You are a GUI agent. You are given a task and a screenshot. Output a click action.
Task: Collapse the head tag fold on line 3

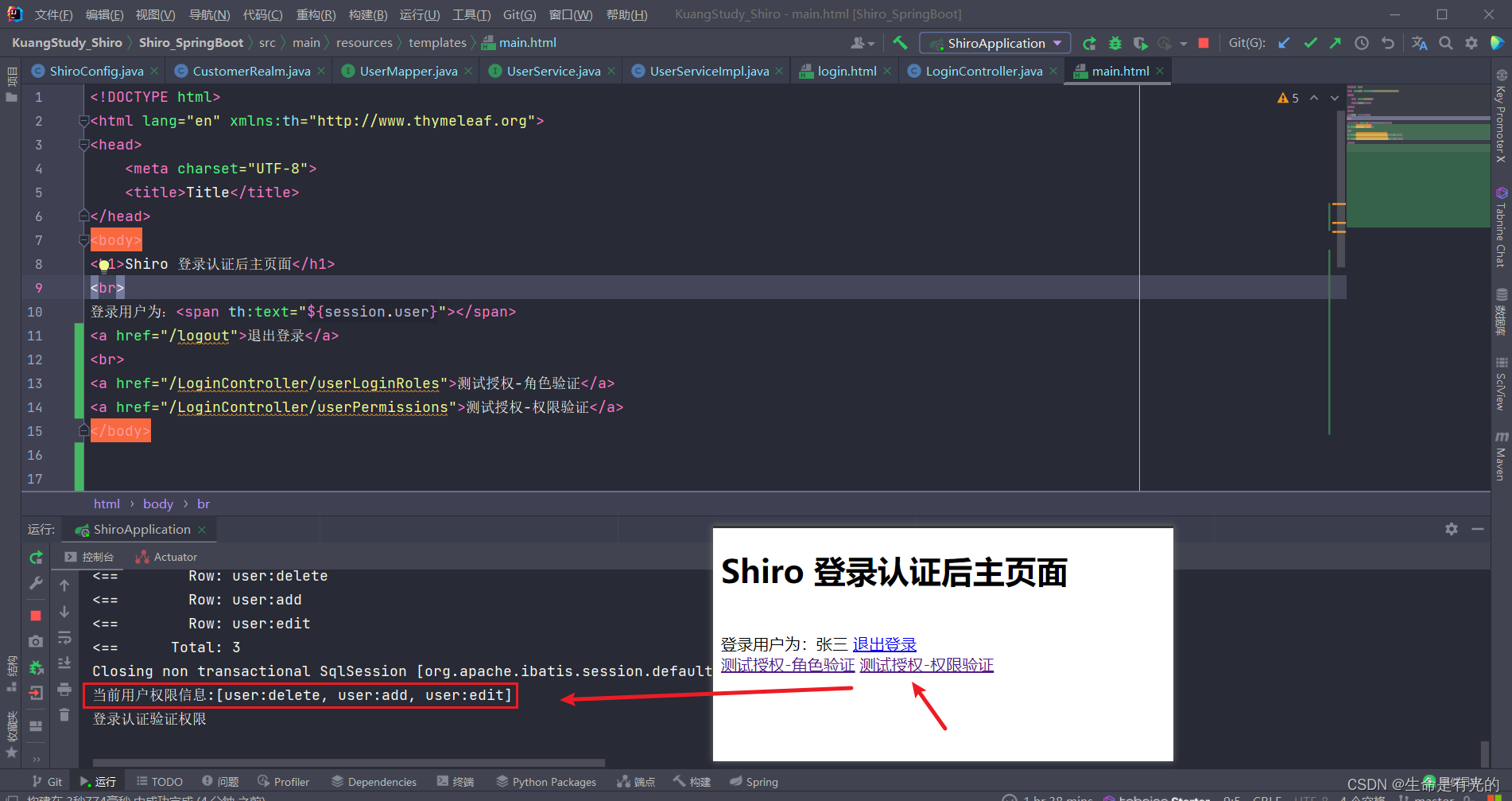pyautogui.click(x=83, y=145)
